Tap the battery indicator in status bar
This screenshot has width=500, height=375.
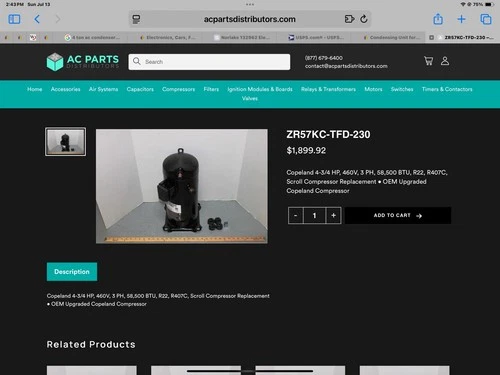point(489,4)
